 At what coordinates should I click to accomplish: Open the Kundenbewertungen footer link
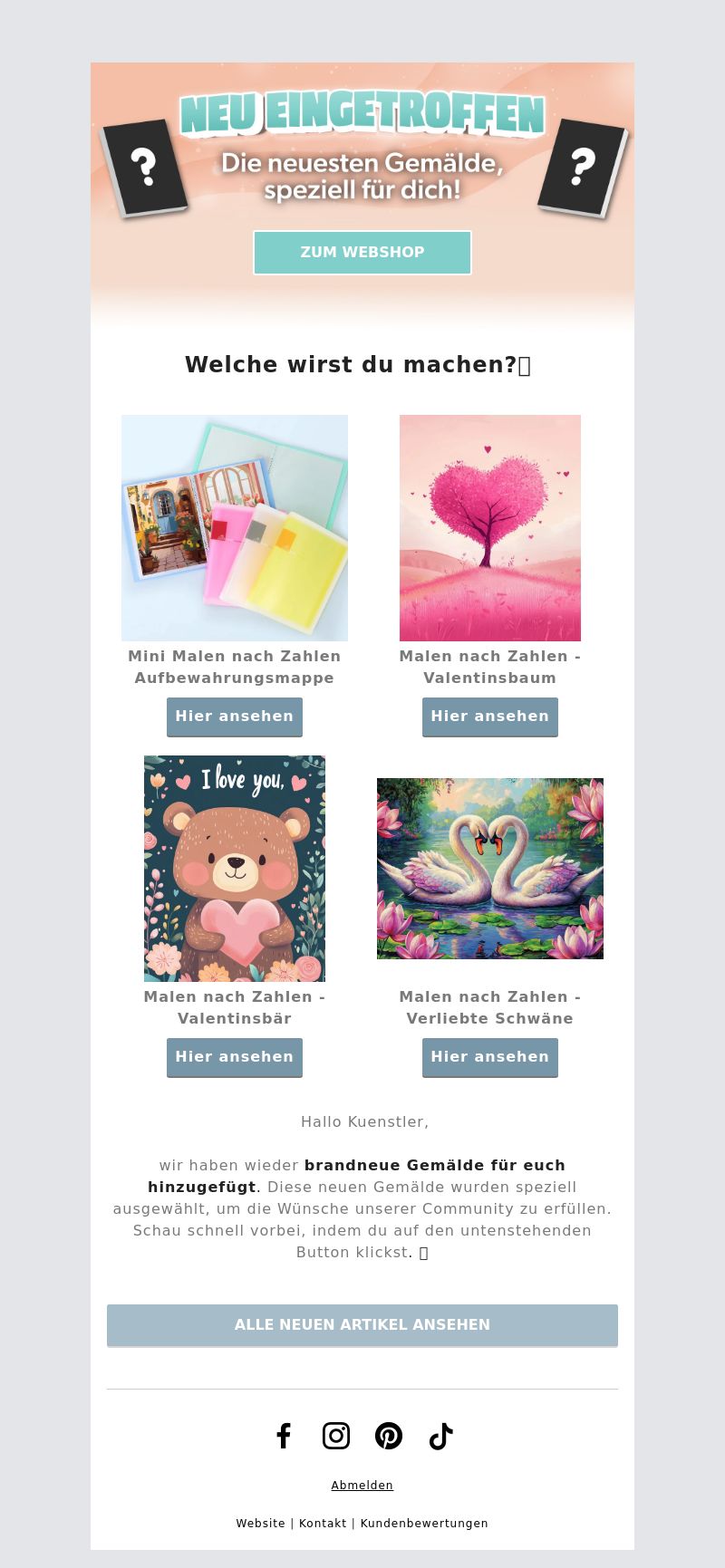tap(424, 1524)
